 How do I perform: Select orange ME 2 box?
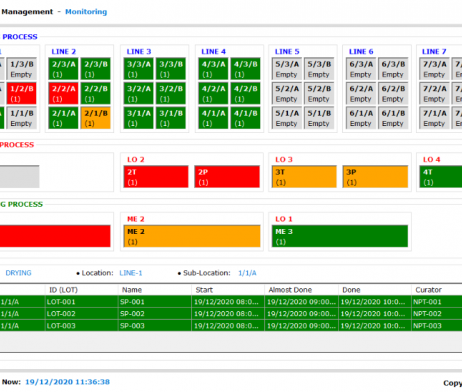tap(192, 236)
